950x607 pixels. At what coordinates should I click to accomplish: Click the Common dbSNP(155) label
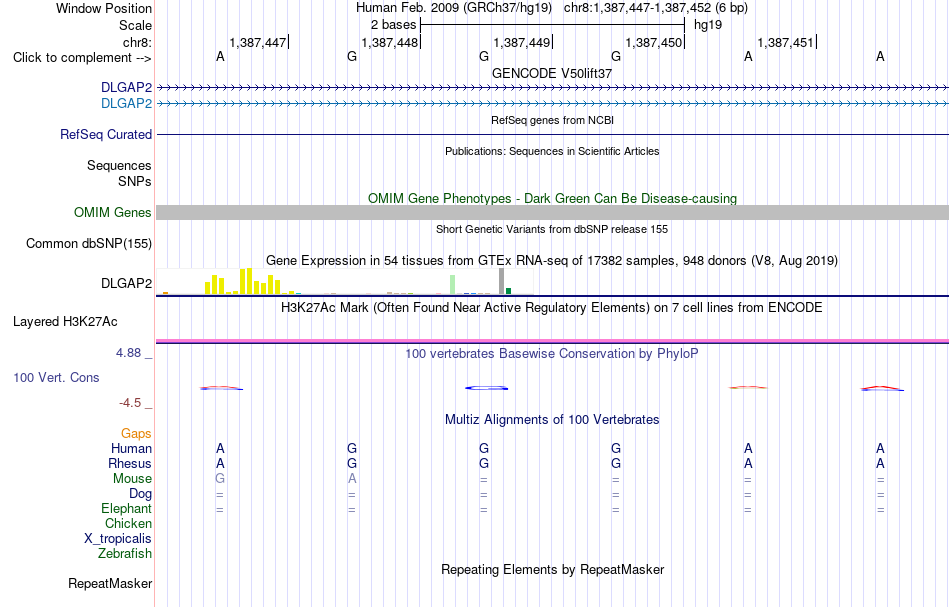(x=88, y=244)
